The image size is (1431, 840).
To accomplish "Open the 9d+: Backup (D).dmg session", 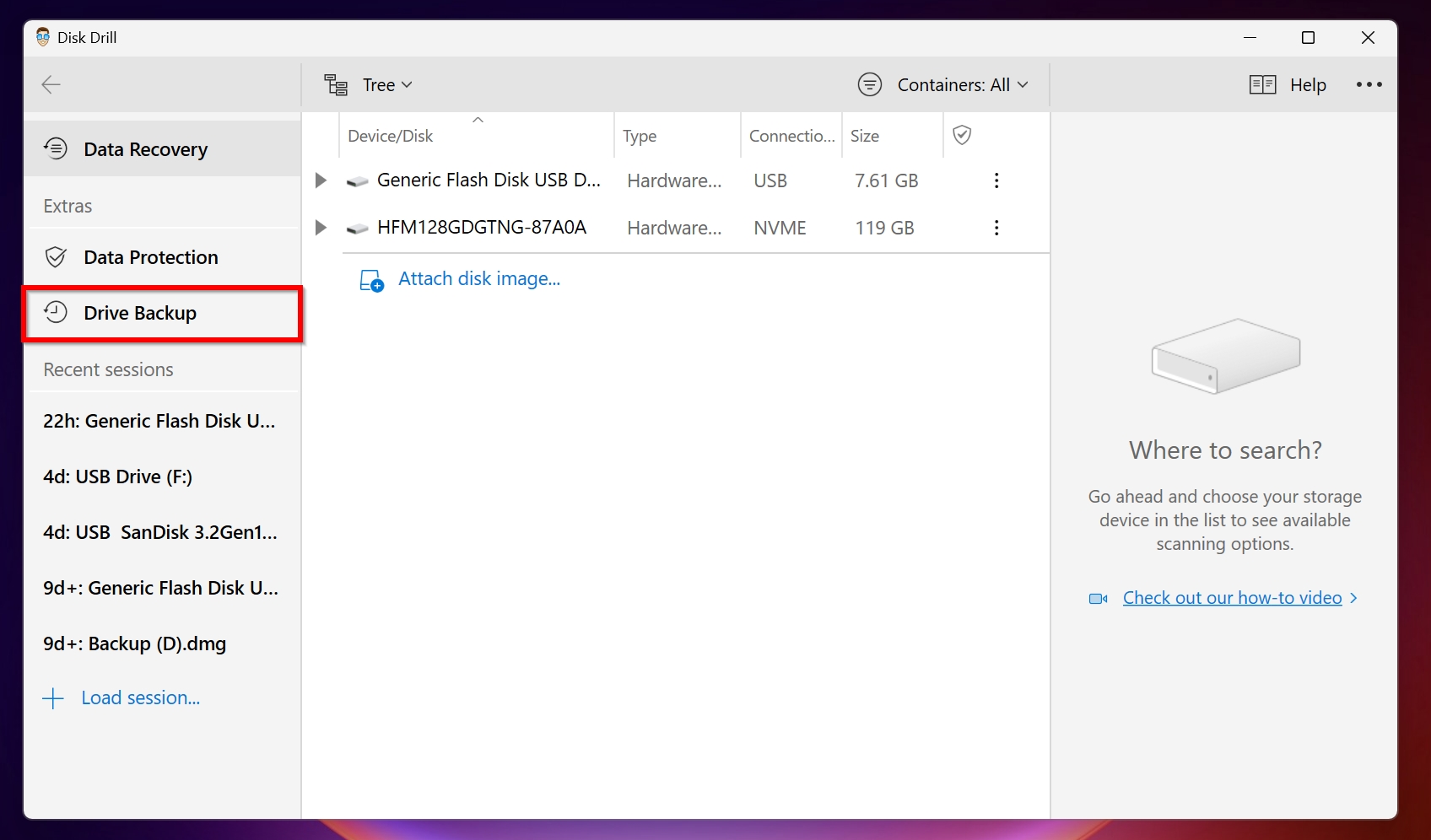I will (135, 643).
